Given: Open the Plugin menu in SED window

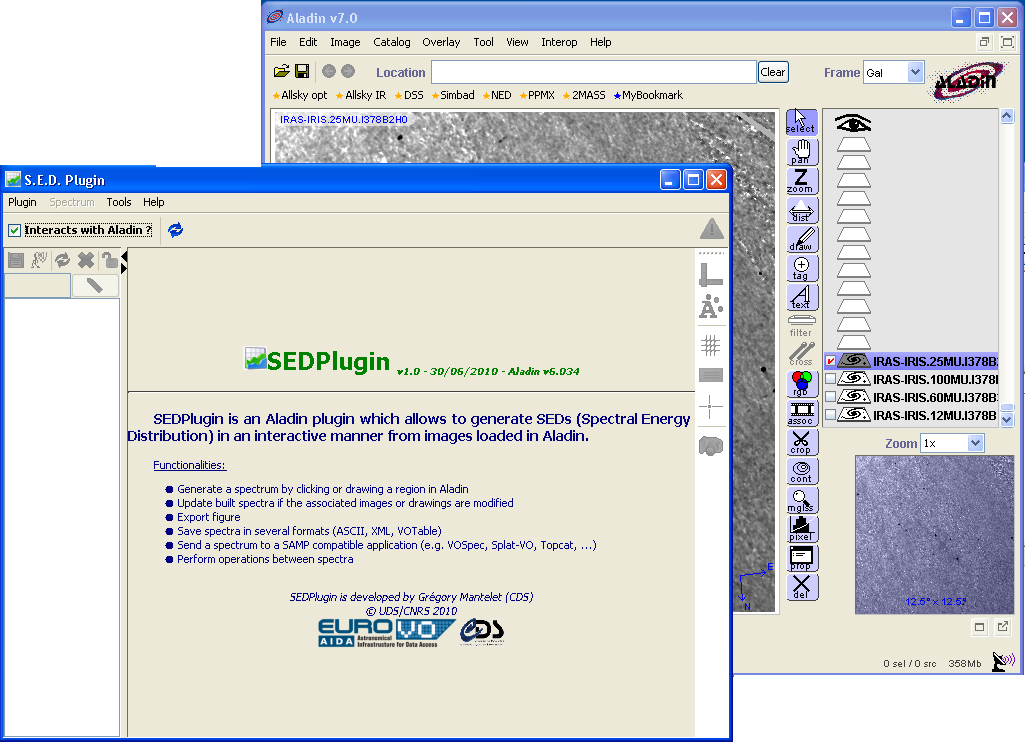Looking at the screenshot, I should 22,203.
